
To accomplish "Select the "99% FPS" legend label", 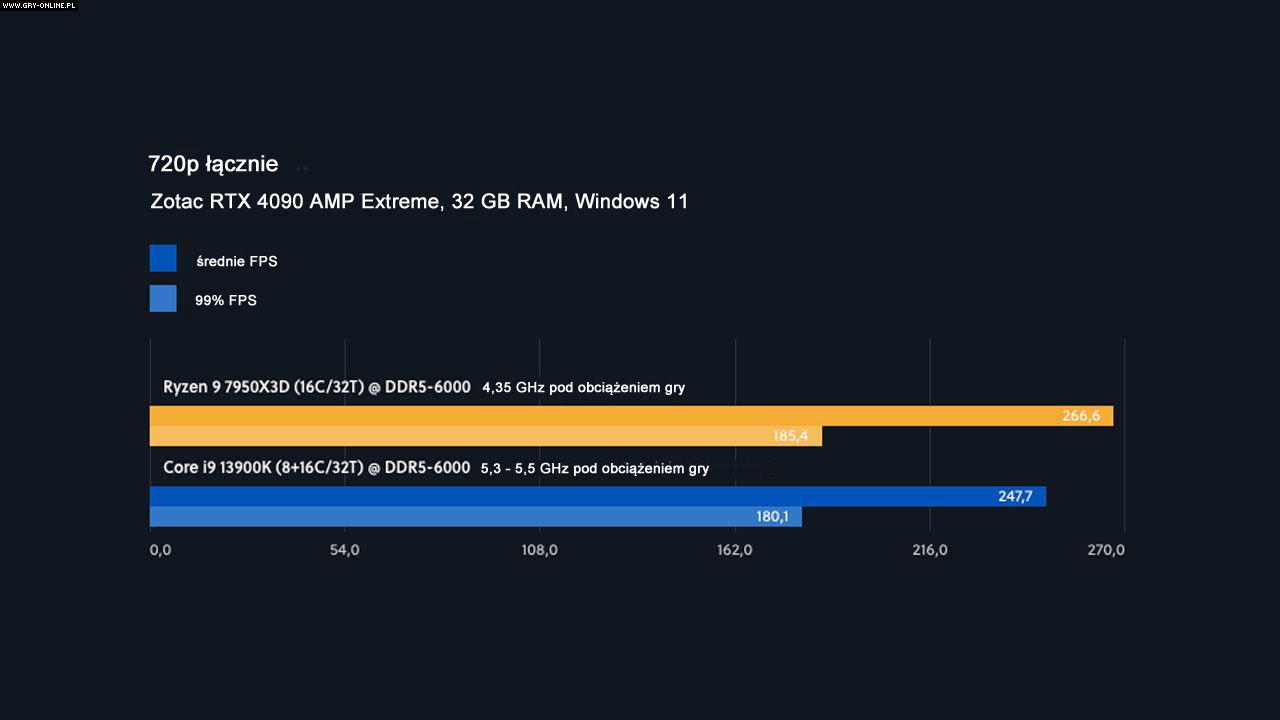I will click(226, 300).
